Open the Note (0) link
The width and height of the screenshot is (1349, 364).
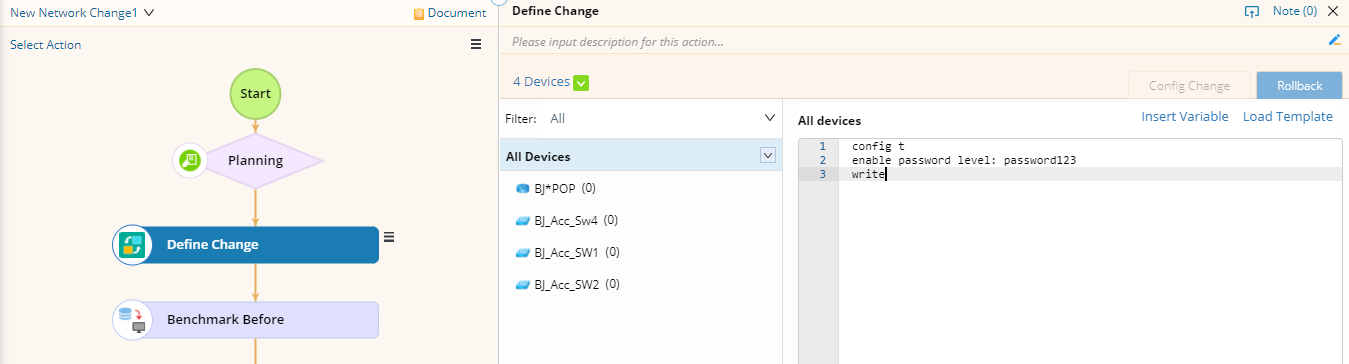(x=1295, y=11)
